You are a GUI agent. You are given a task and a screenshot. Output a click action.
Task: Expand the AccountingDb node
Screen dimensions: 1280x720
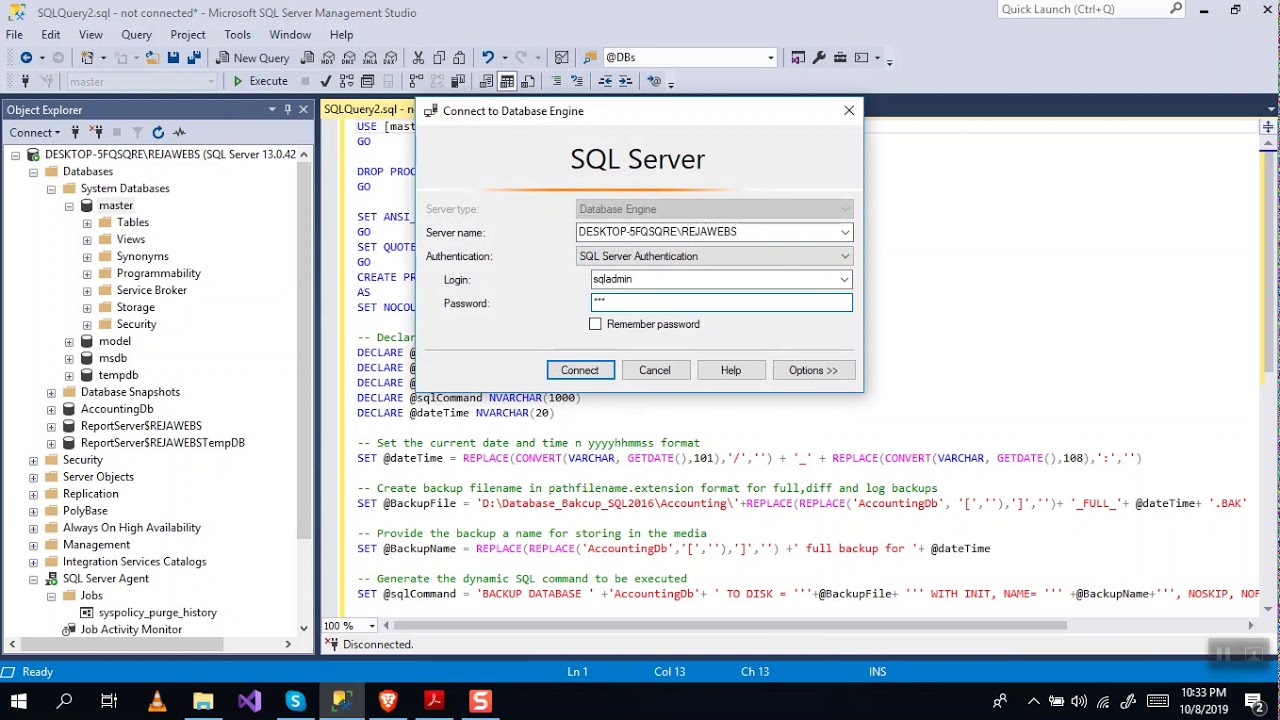click(51, 409)
